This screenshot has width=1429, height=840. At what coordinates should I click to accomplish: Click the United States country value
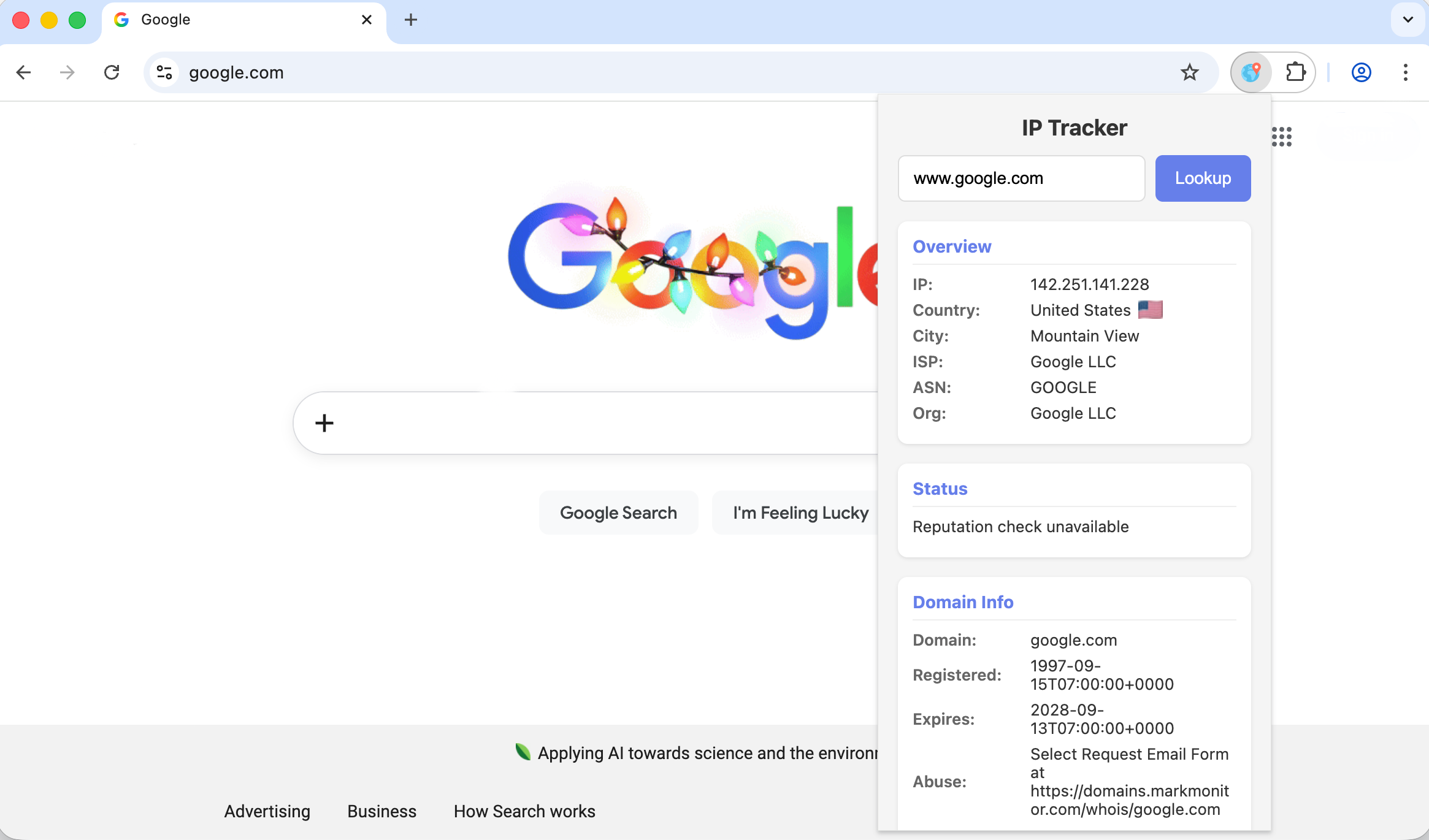[x=1081, y=310]
